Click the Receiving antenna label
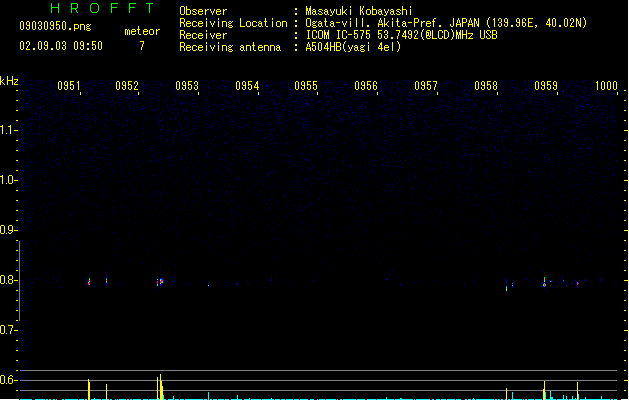 click(230, 47)
